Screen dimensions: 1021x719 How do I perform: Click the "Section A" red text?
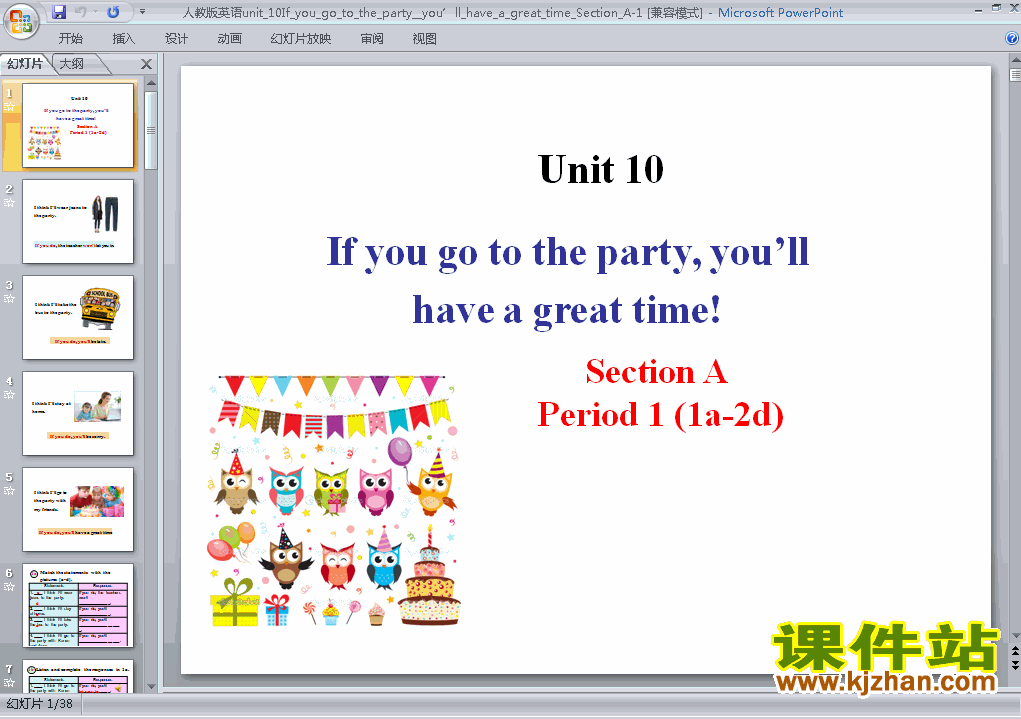[656, 372]
